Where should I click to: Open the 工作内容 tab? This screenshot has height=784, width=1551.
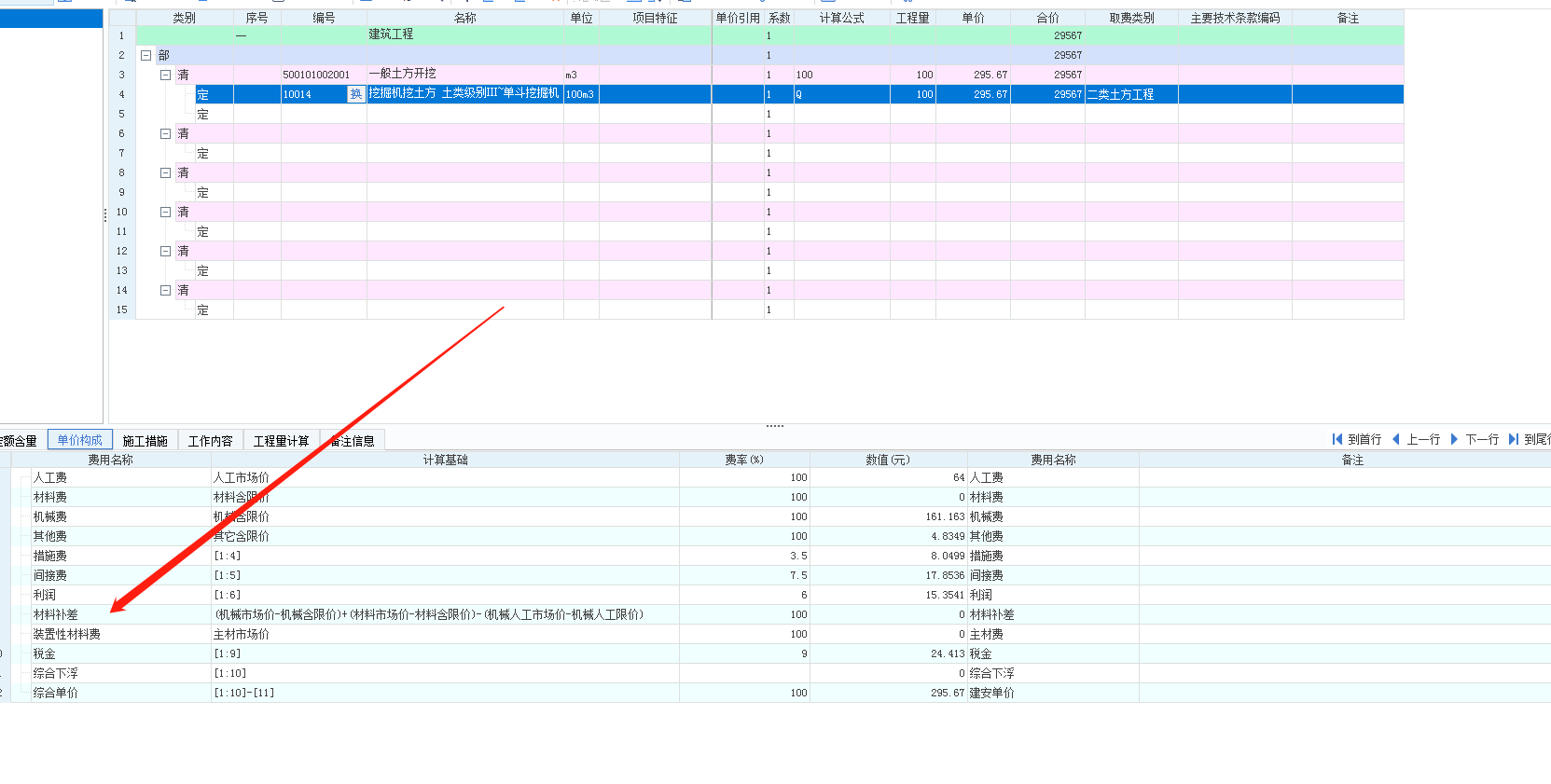click(211, 441)
